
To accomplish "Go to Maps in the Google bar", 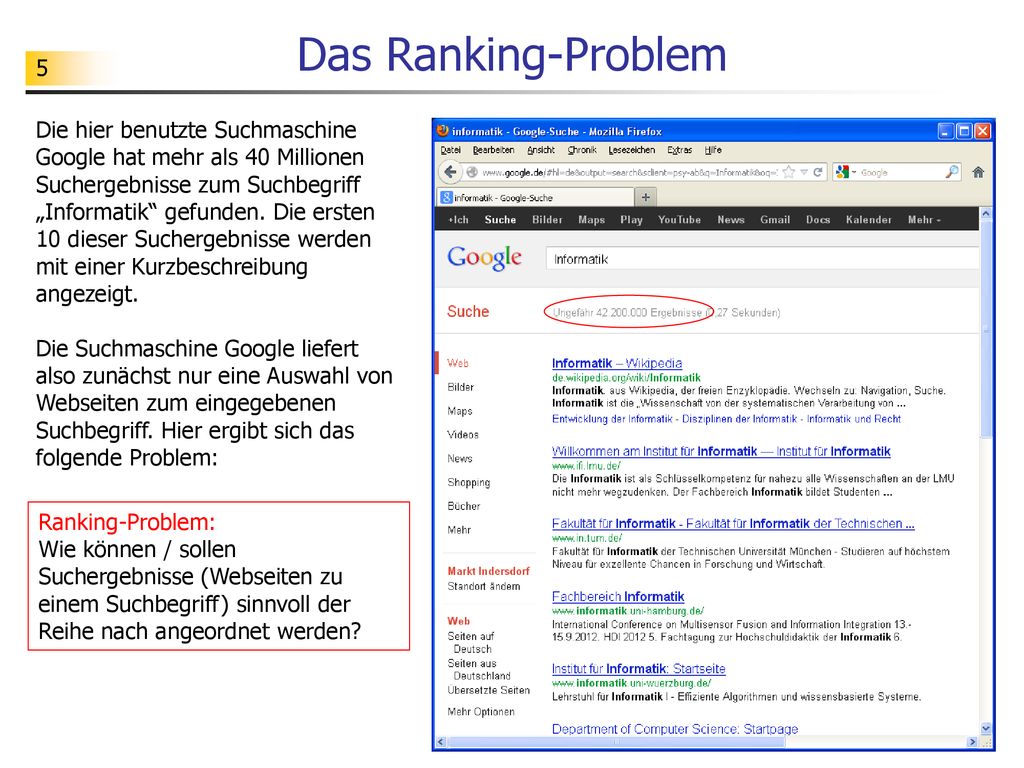I will tap(592, 220).
